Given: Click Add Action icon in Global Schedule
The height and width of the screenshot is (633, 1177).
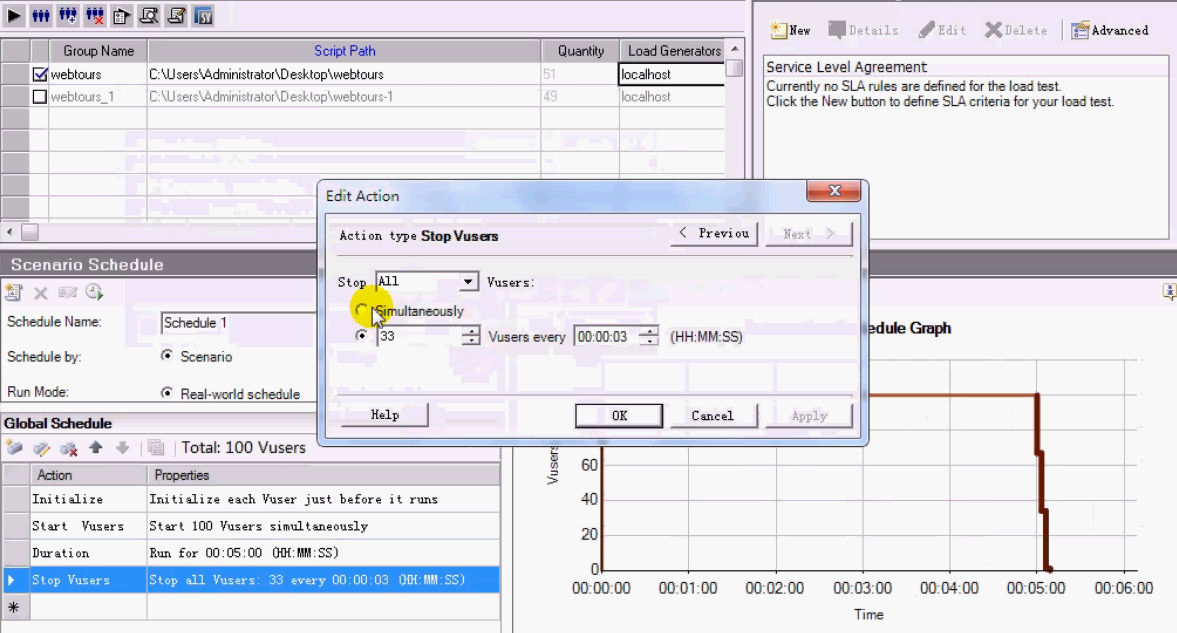Looking at the screenshot, I should (x=14, y=448).
